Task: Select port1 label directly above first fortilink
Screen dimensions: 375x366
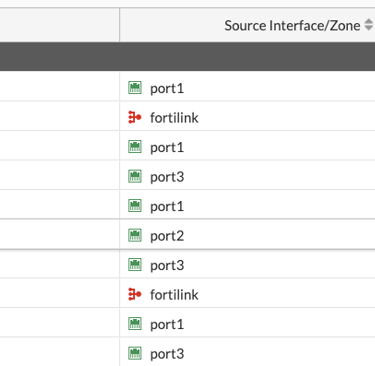Action: 167,89
